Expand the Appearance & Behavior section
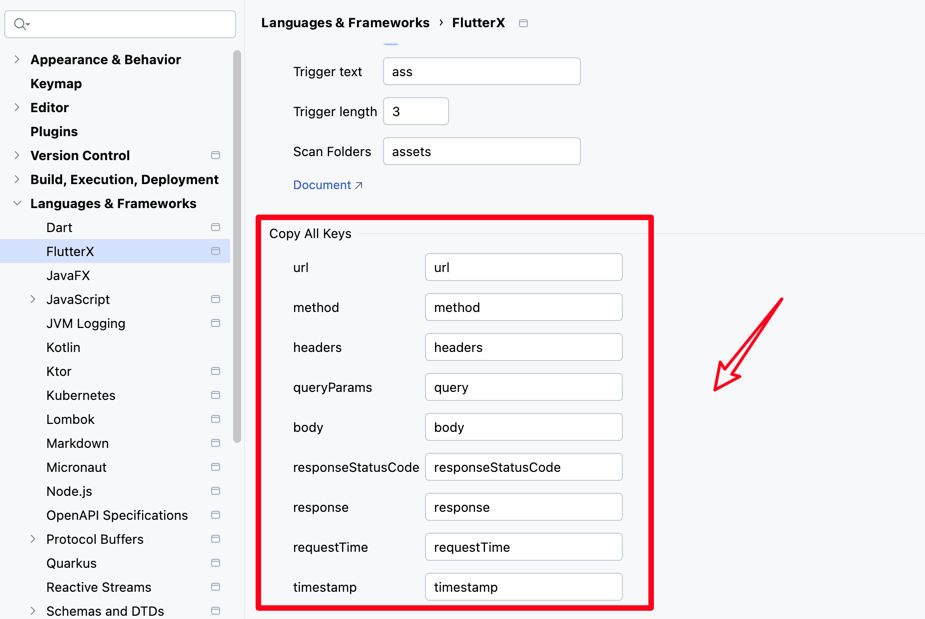The width and height of the screenshot is (925, 619). coord(17,60)
